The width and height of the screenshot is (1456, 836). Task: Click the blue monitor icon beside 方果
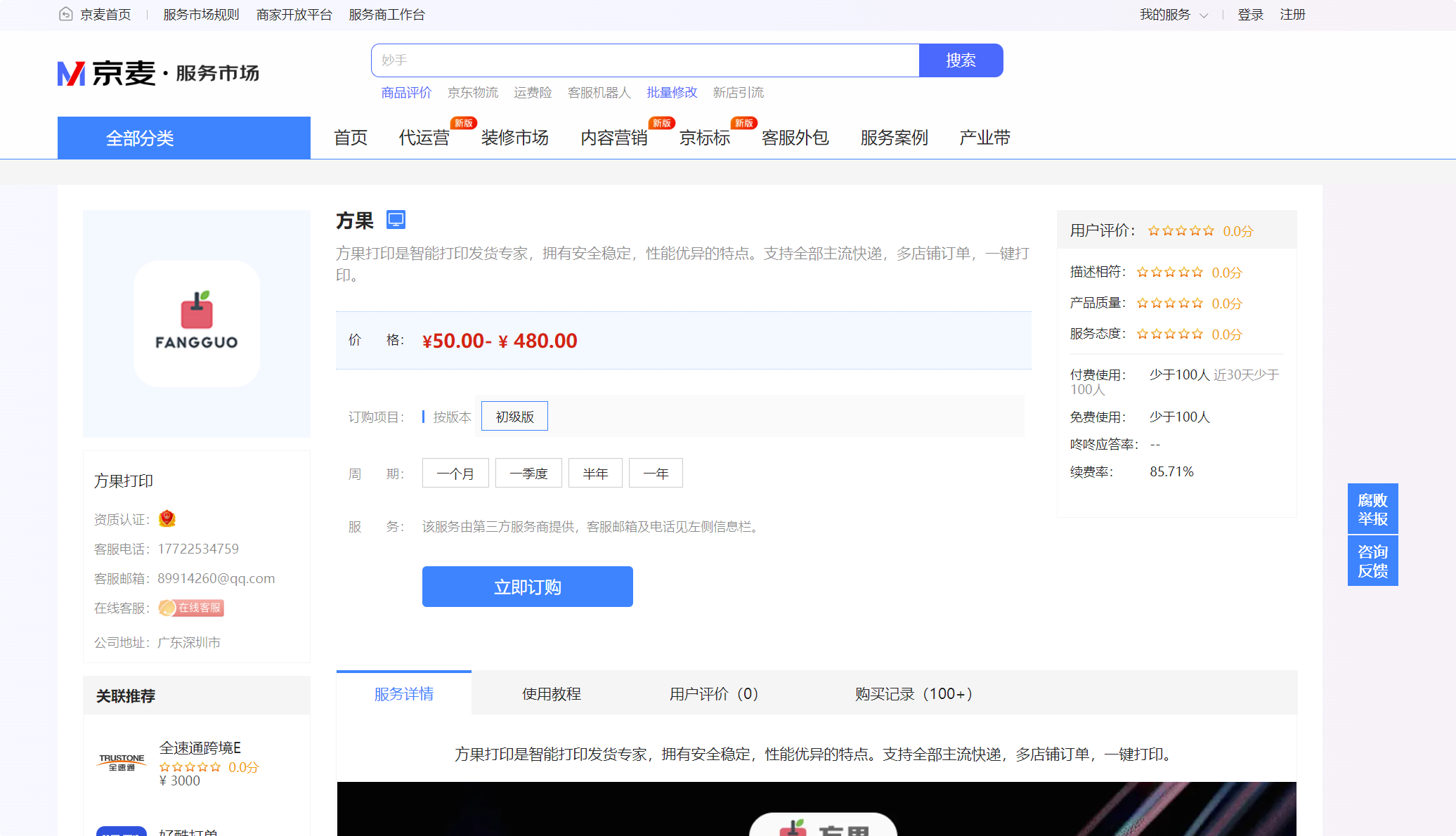(396, 220)
